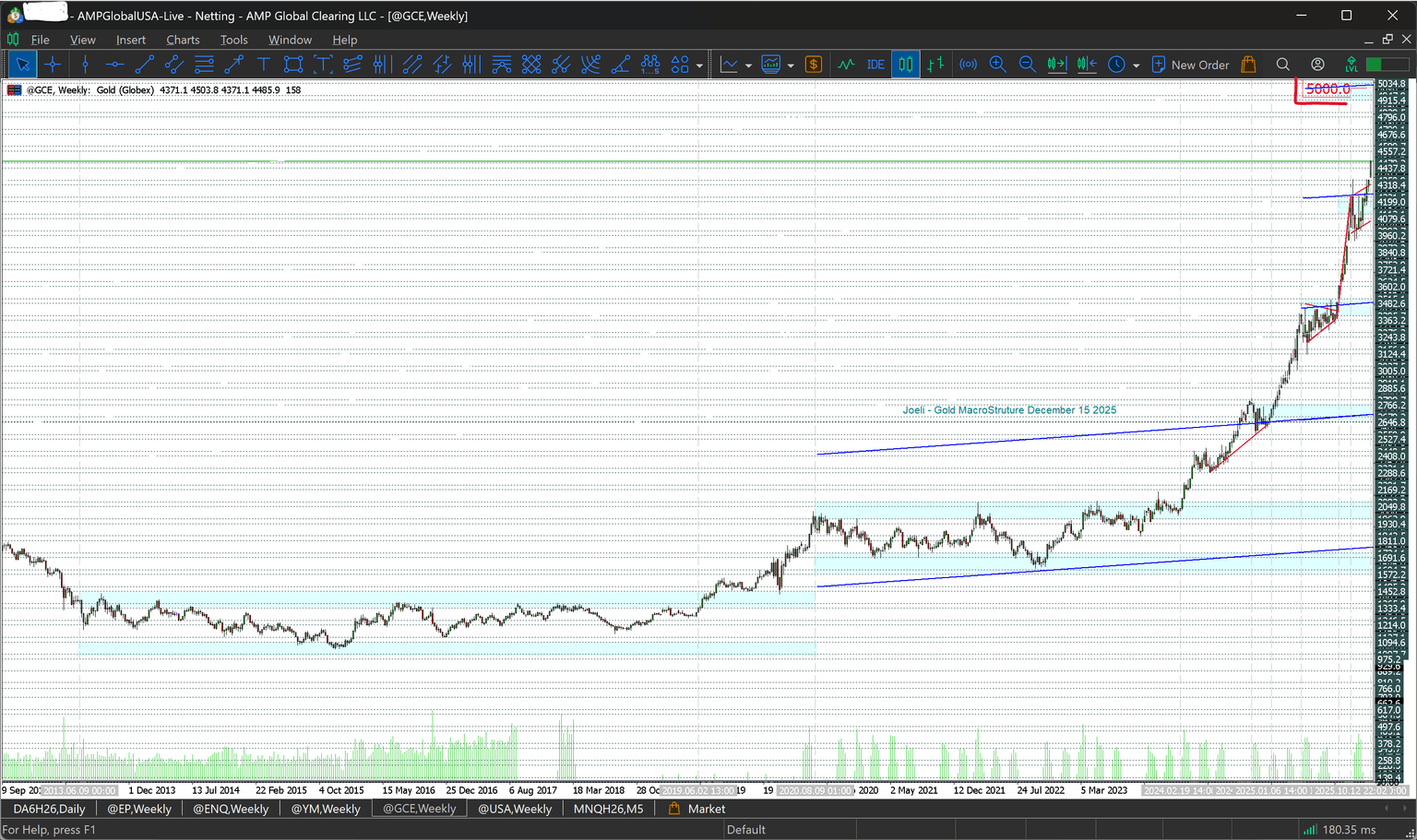
Task: Open the File menu
Action: tap(41, 40)
